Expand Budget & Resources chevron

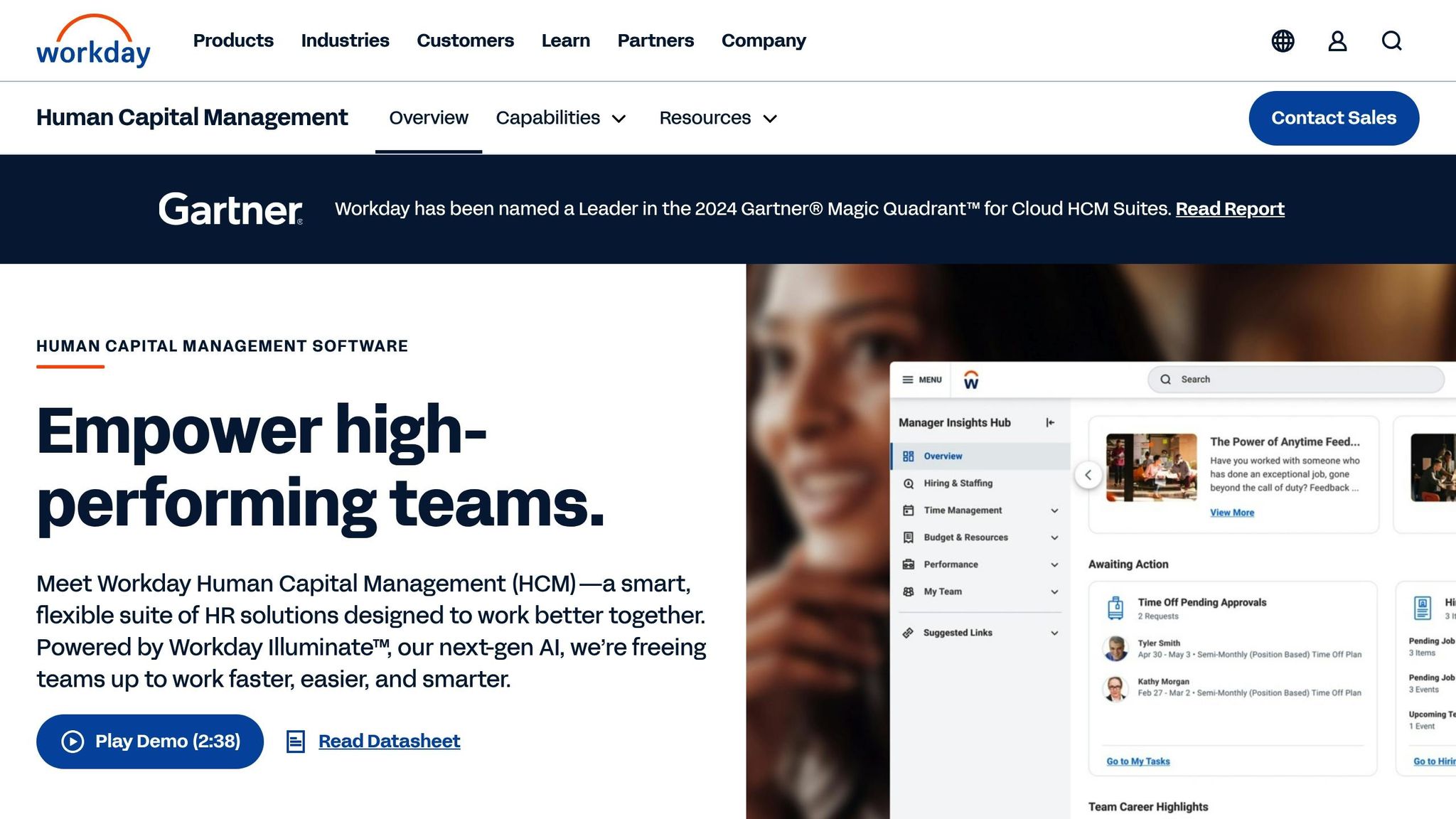tap(1054, 537)
